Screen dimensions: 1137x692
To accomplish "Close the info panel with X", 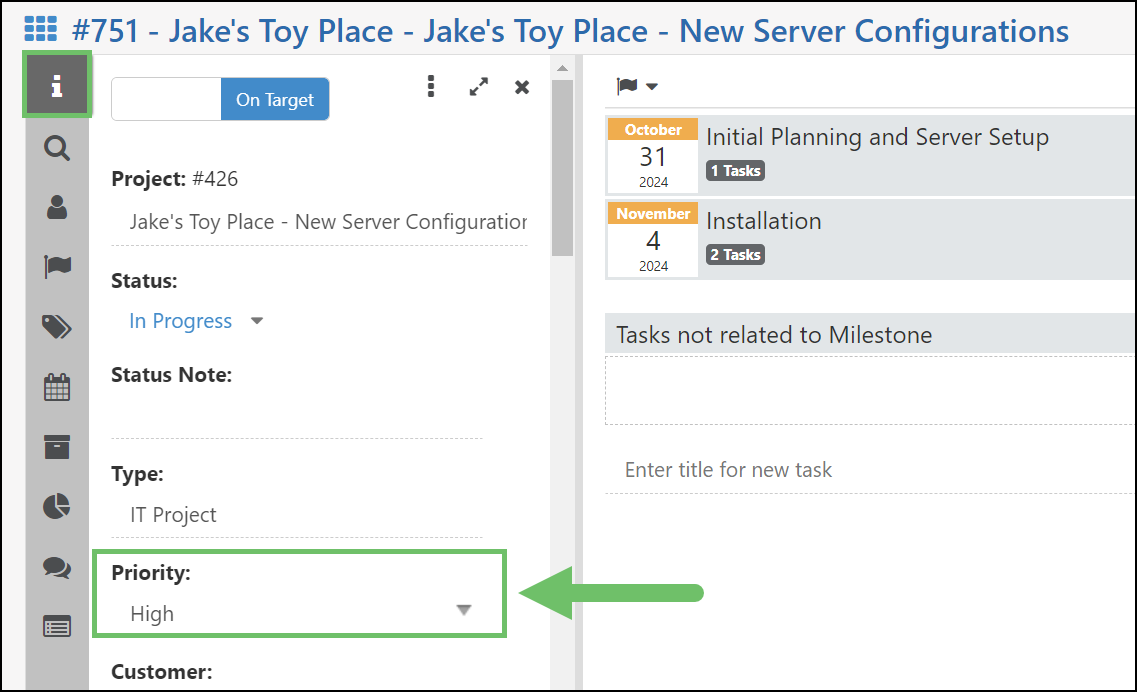I will [522, 87].
